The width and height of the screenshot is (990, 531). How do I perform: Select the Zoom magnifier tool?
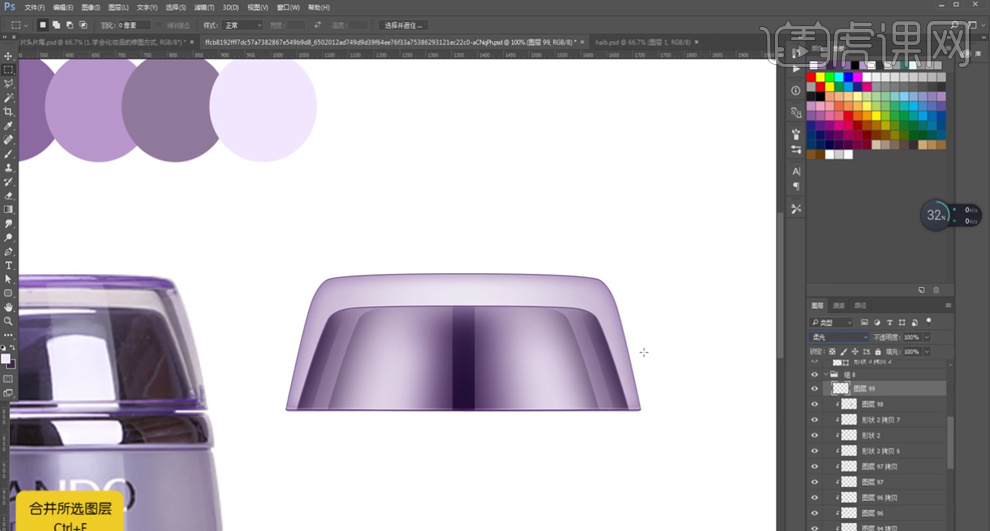(8, 322)
